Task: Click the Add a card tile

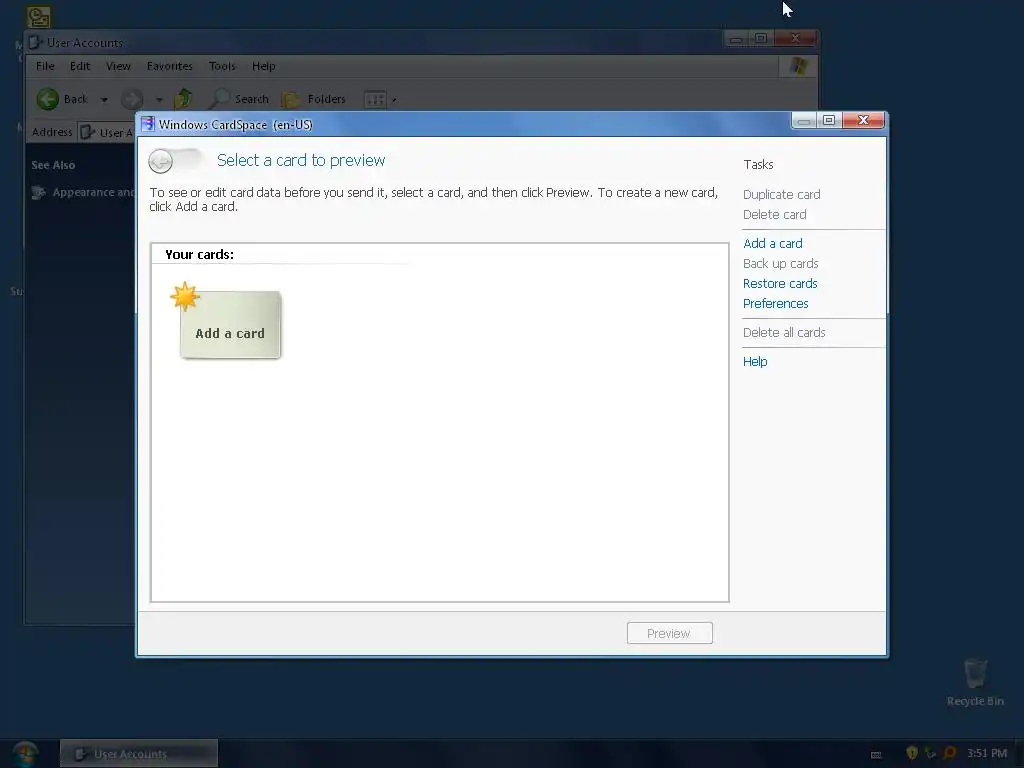Action: tap(230, 325)
